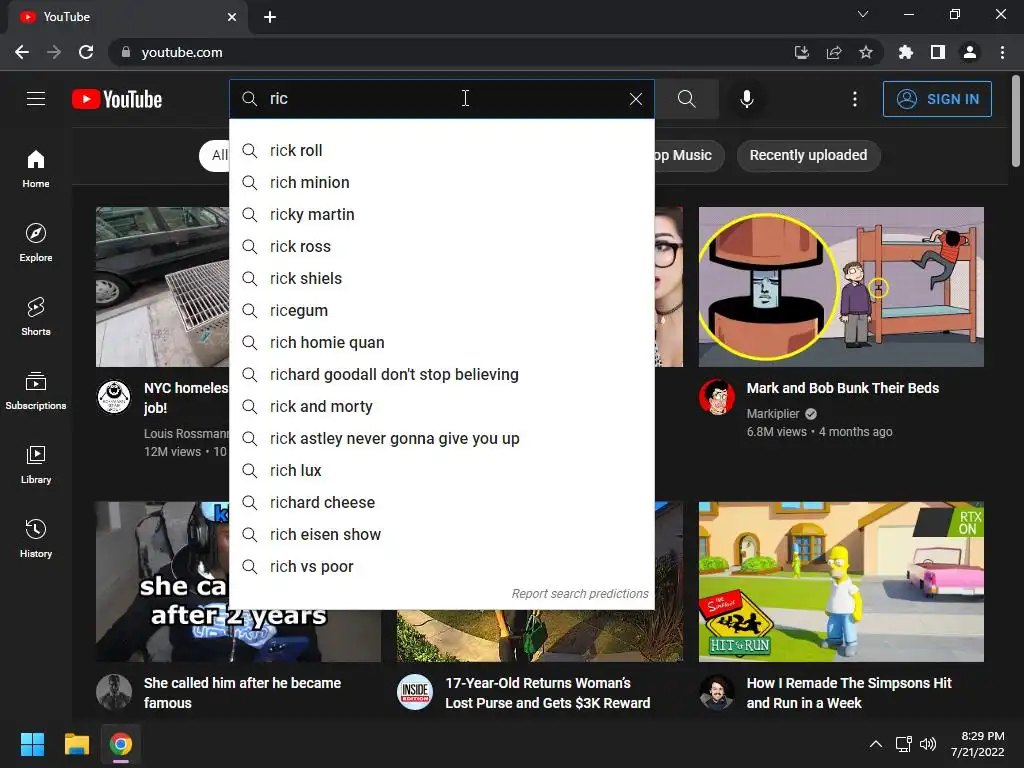Open the tab search dropdown chevron

(863, 14)
